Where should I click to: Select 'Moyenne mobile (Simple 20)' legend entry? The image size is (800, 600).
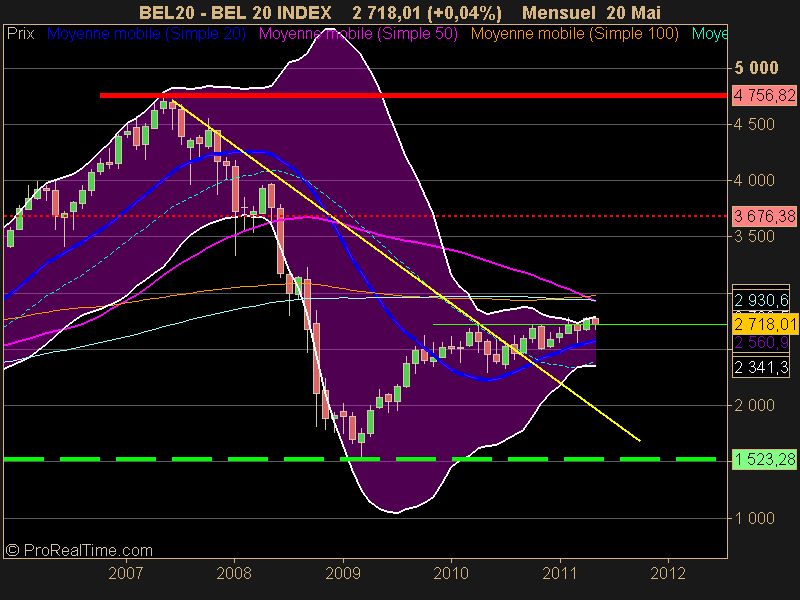tap(146, 34)
